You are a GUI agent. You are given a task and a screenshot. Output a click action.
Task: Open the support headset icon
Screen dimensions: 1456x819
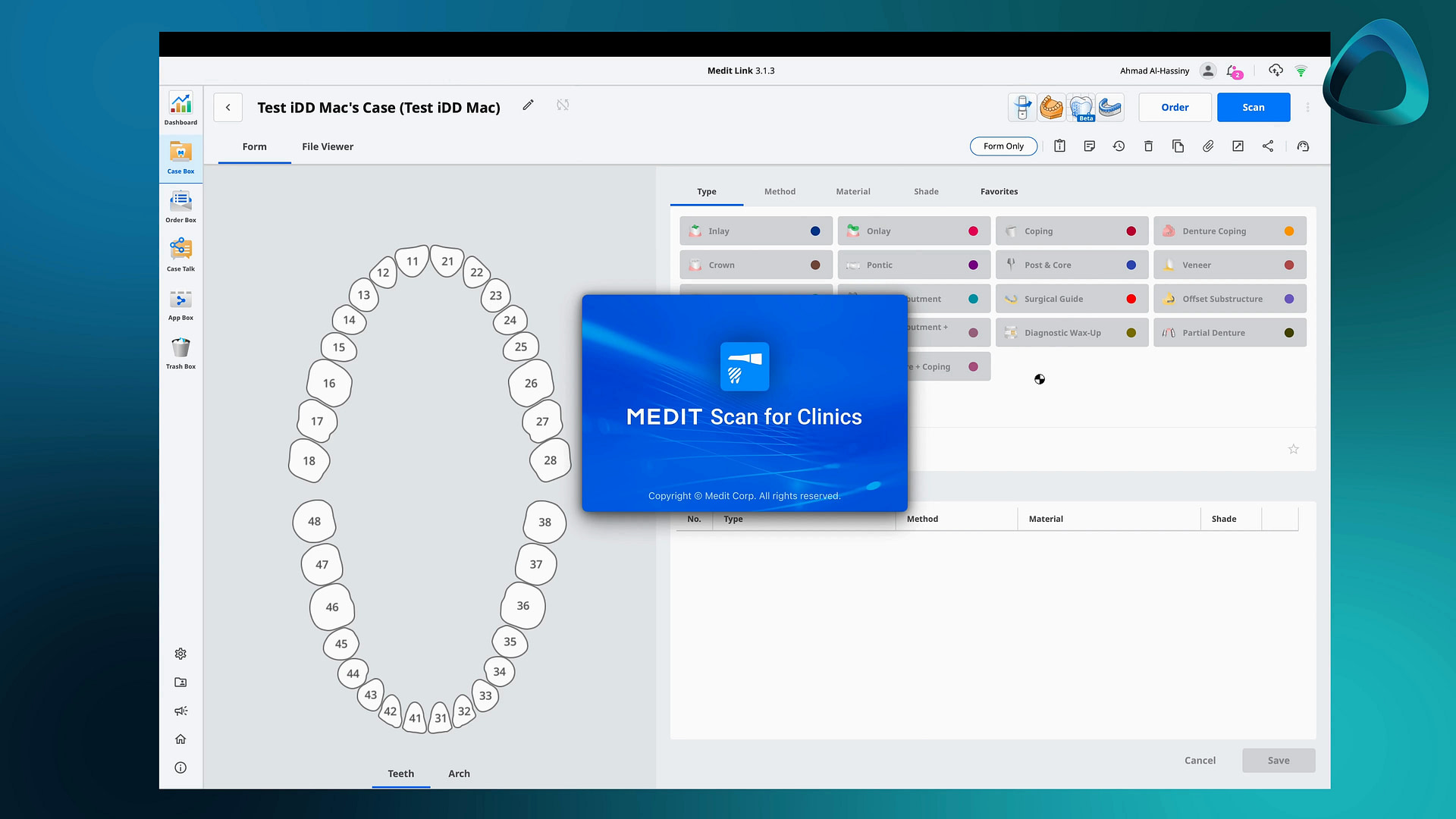point(1303,146)
